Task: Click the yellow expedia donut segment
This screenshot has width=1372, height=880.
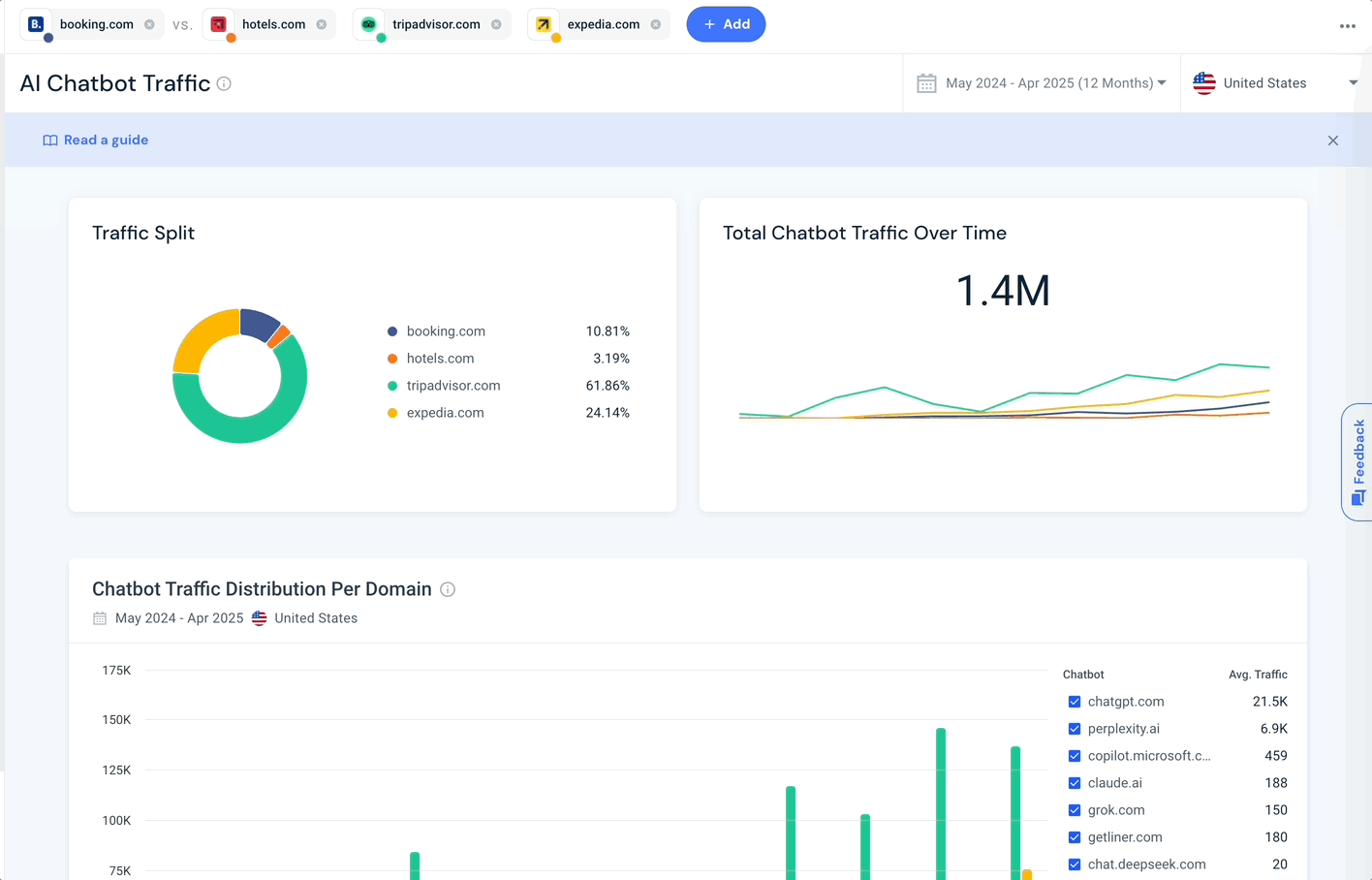Action: coord(200,334)
